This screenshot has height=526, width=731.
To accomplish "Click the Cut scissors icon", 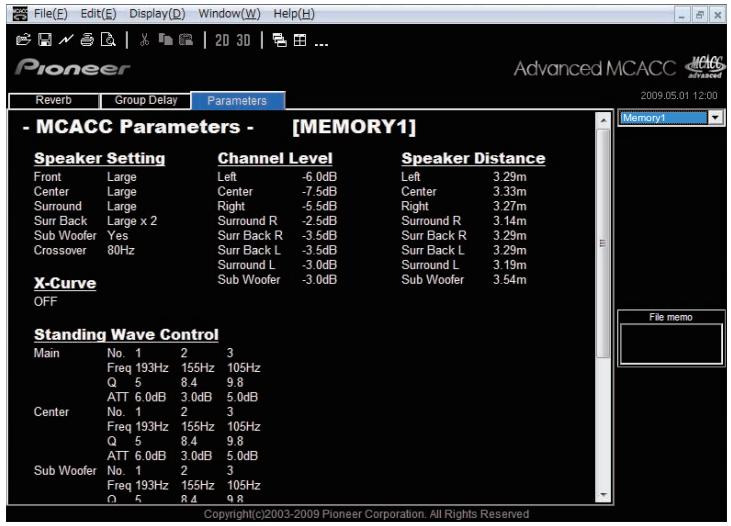I will click(144, 40).
